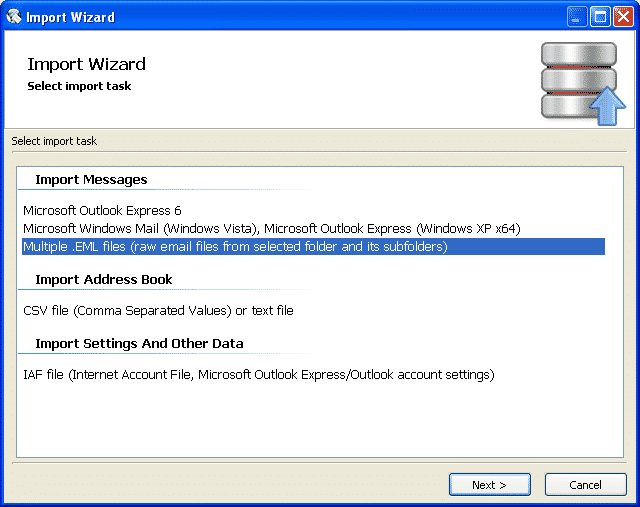Click Import Settings And Other Data header
Screen dimensions: 640x507
139,343
